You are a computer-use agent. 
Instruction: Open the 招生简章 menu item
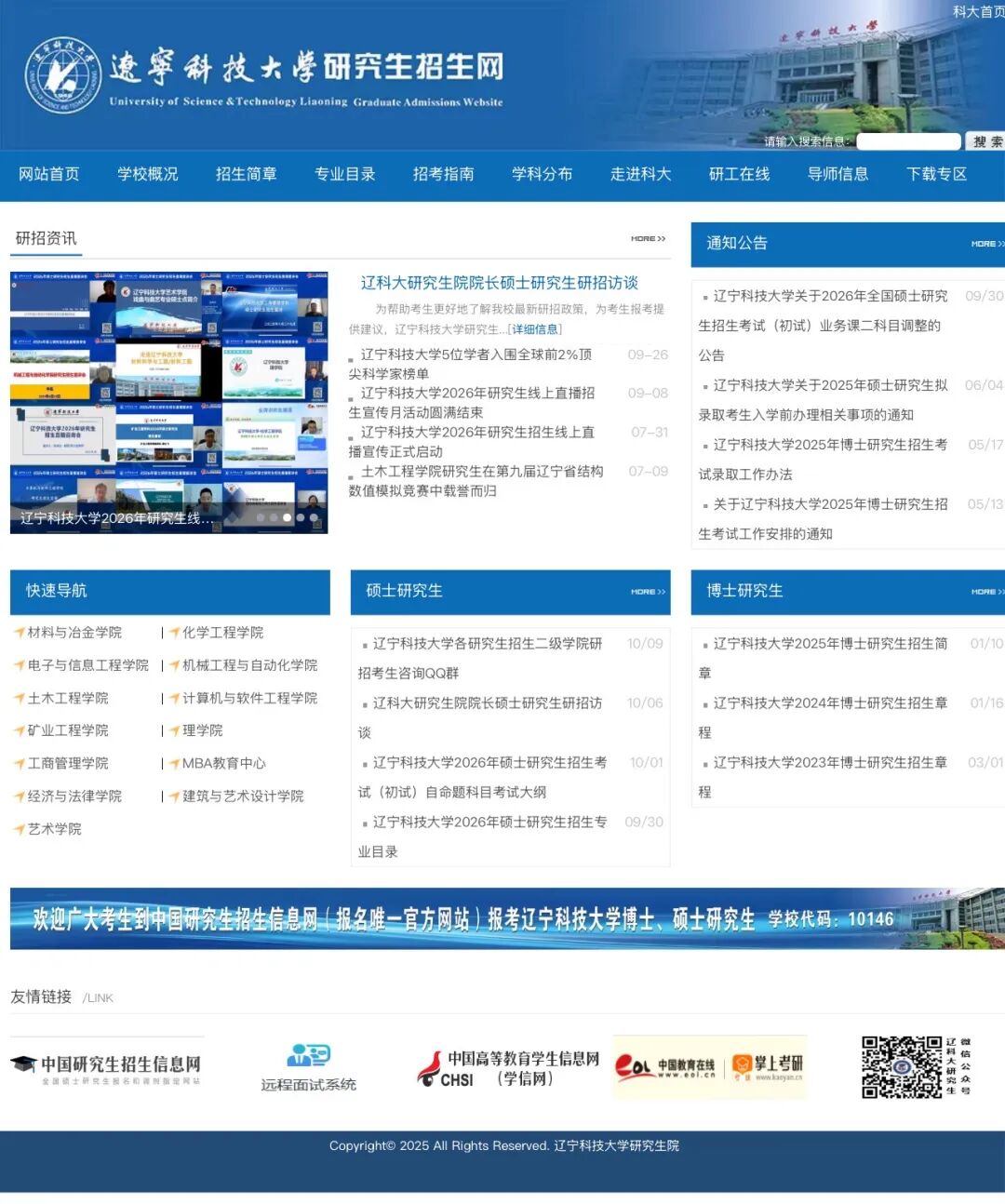pyautogui.click(x=246, y=174)
